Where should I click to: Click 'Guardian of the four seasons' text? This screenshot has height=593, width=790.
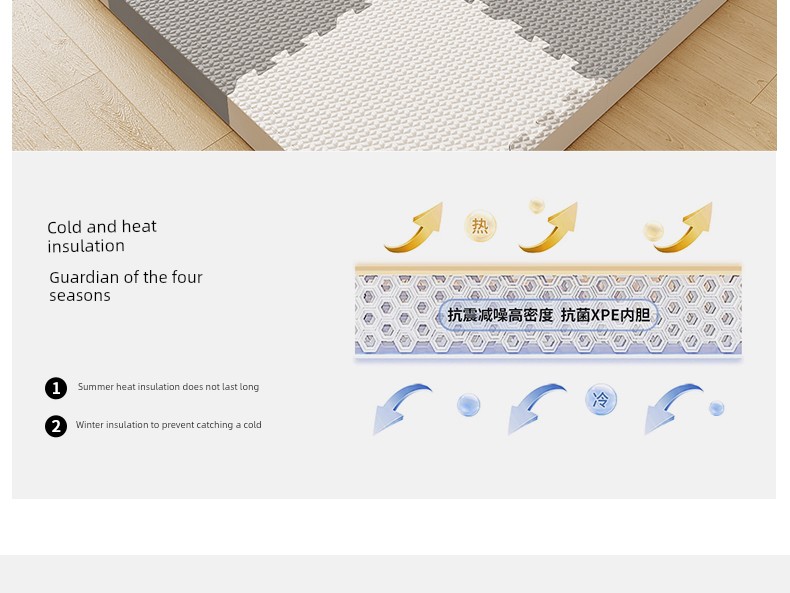point(126,286)
